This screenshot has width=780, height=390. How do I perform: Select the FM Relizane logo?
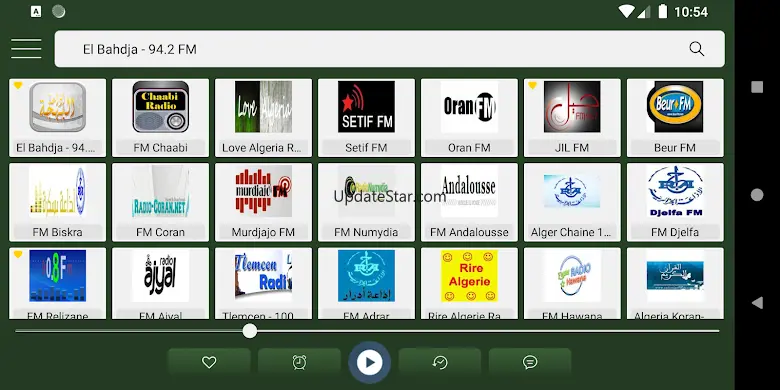[58, 276]
